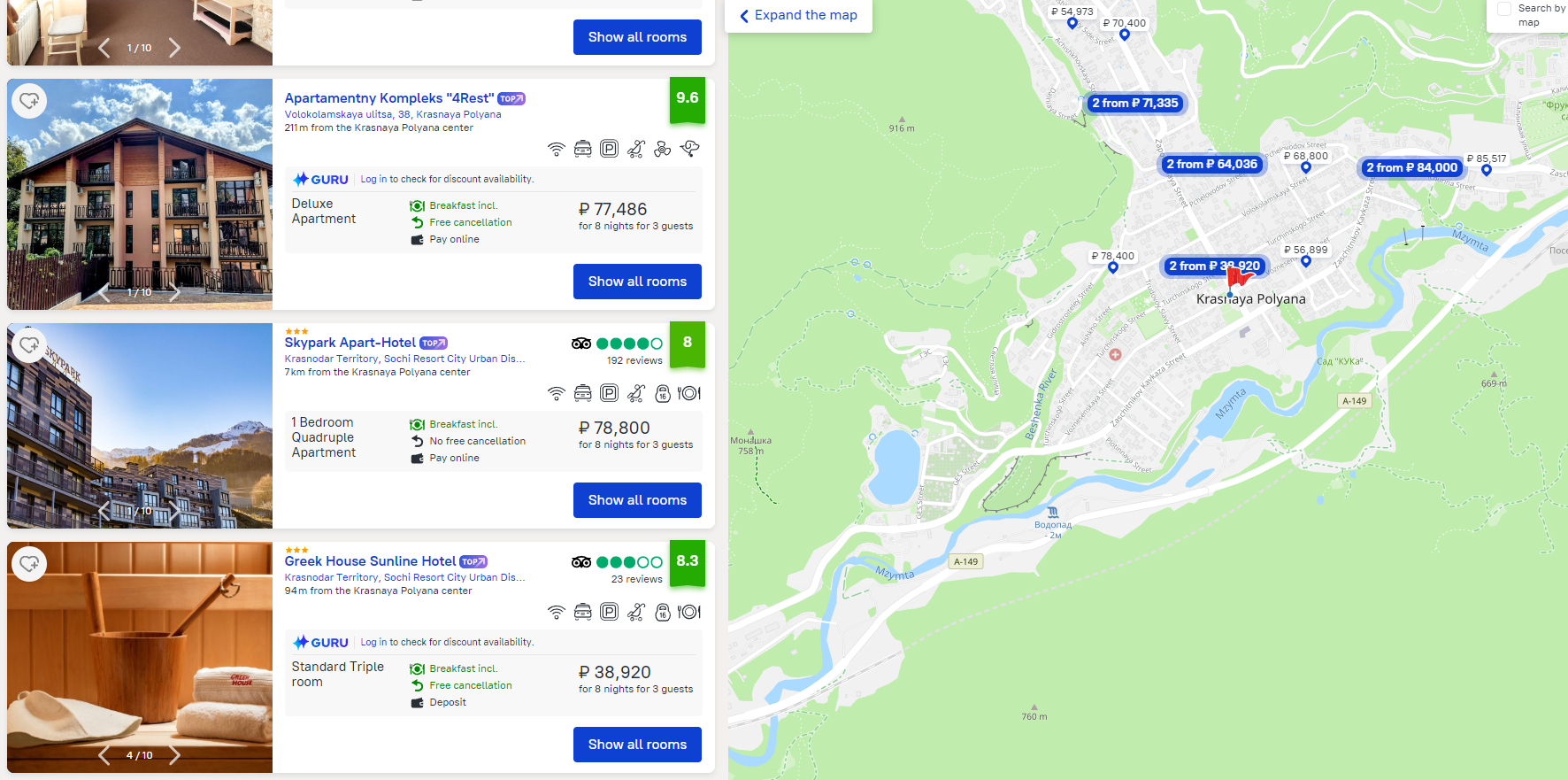
Task: Select the ₽ 70,400 map price marker
Action: pos(1124,28)
